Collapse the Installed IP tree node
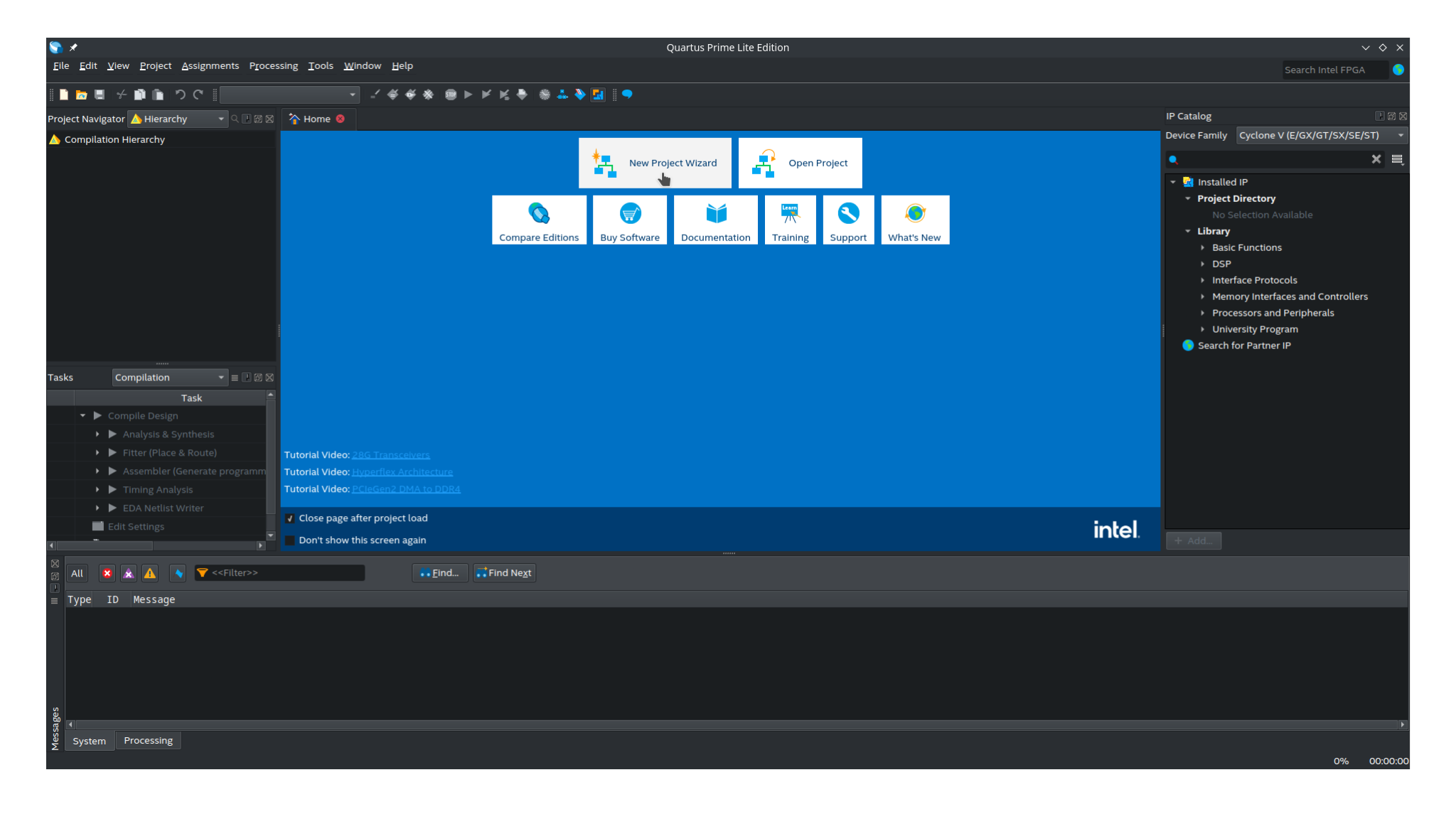This screenshot has height=824, width=1456. pyautogui.click(x=1173, y=182)
